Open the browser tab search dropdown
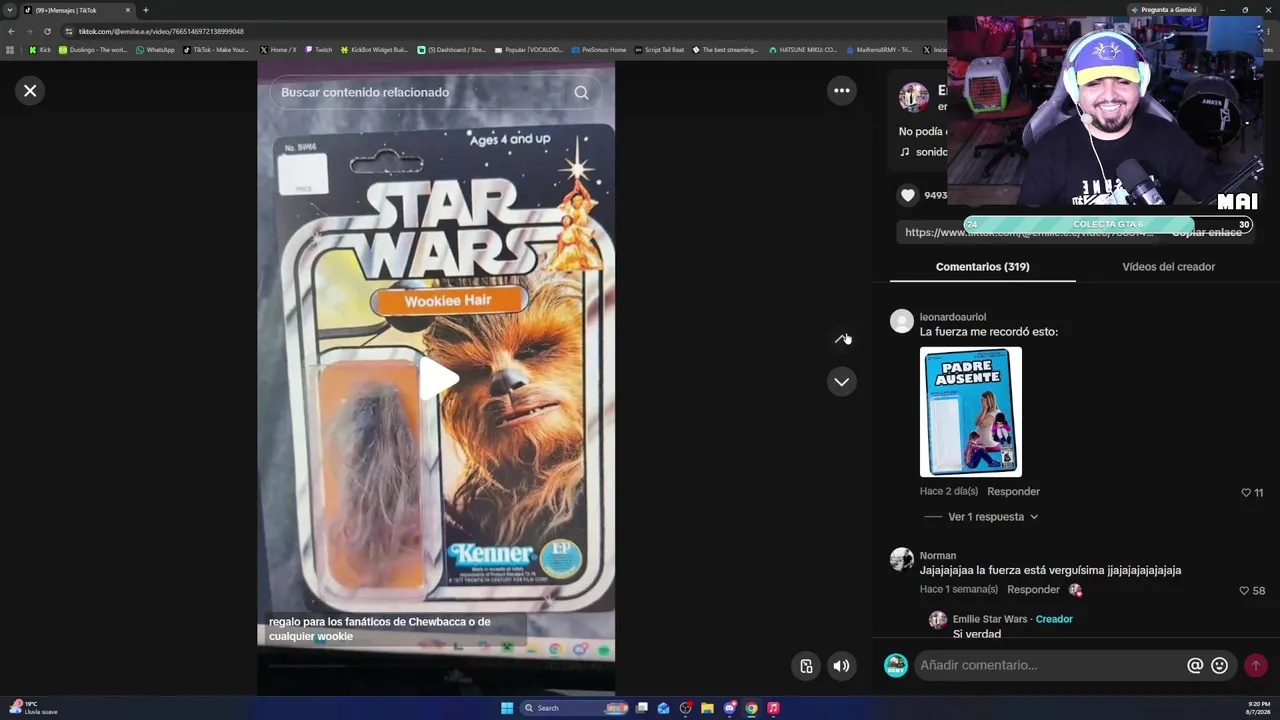1280x720 pixels. tap(10, 10)
